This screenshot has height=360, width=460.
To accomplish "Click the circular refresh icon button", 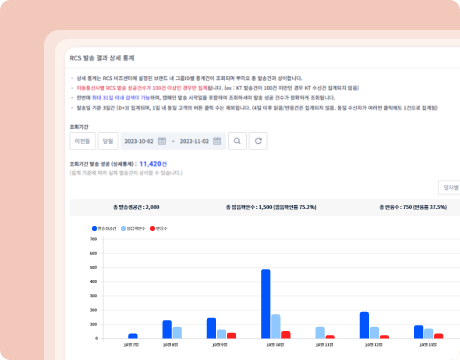I will pos(258,141).
